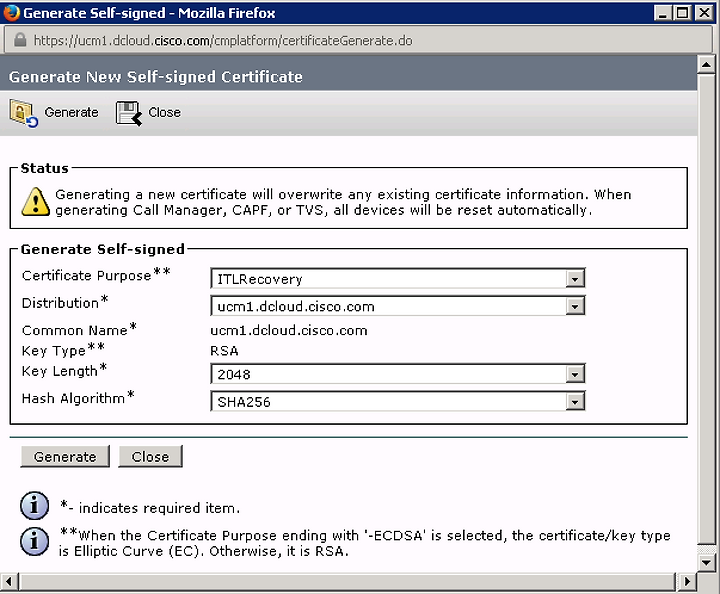
Task: Click the Certificate Purpose label
Action: [96, 275]
